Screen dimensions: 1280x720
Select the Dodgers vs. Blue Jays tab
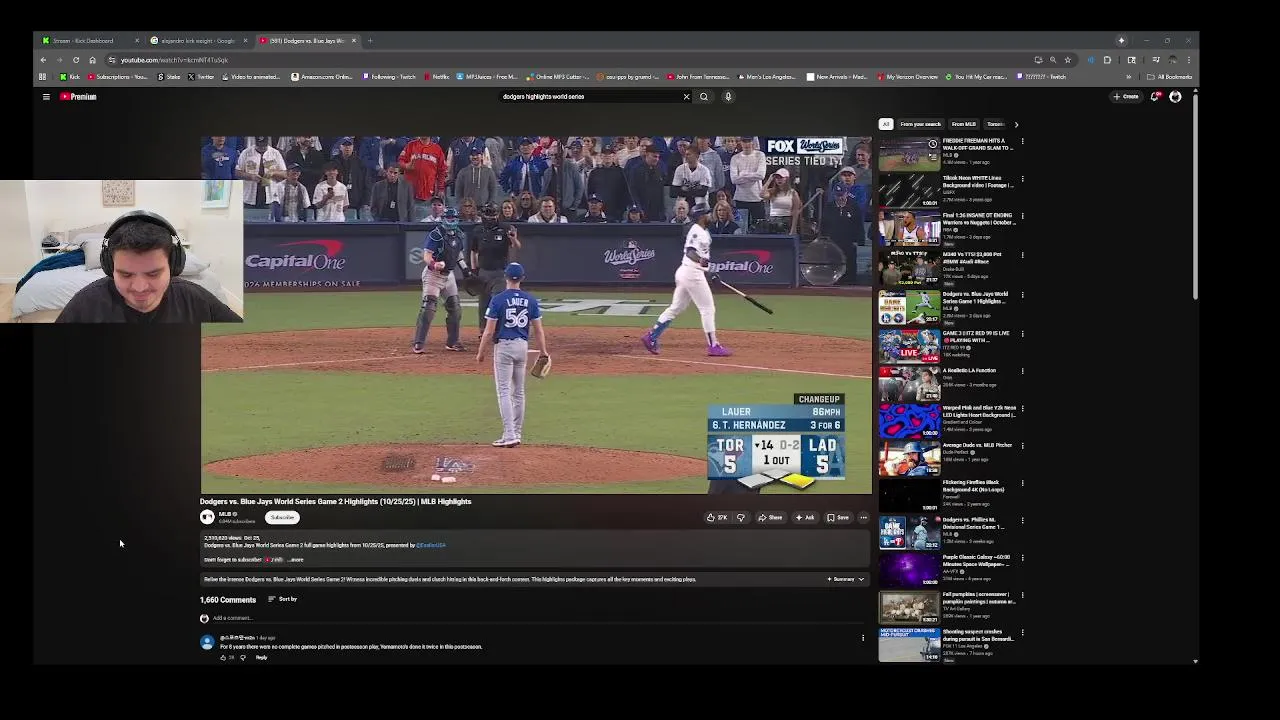(306, 41)
